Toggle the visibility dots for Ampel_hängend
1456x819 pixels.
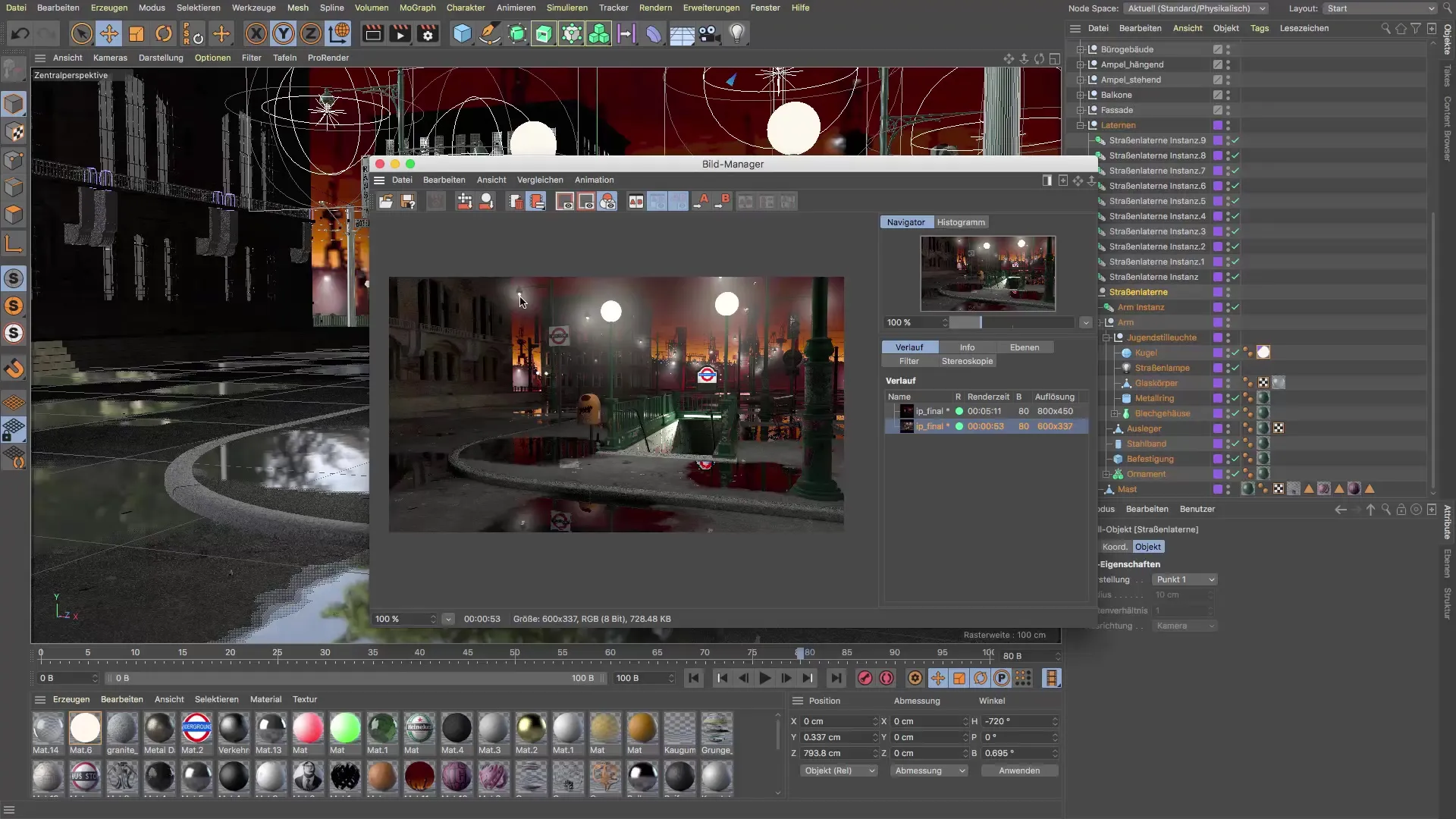(x=1228, y=64)
